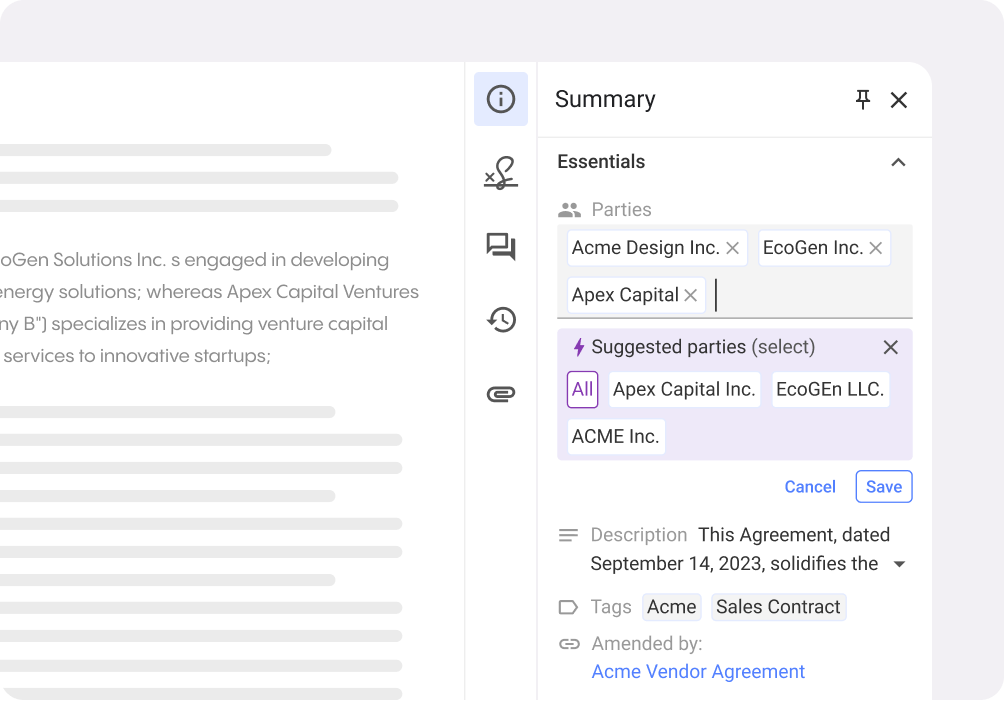The height and width of the screenshot is (702, 1004).
Task: Open the version history icon
Action: coord(501,320)
